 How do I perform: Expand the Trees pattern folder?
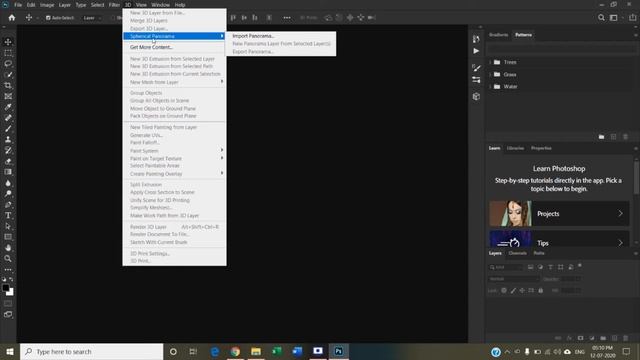point(490,62)
